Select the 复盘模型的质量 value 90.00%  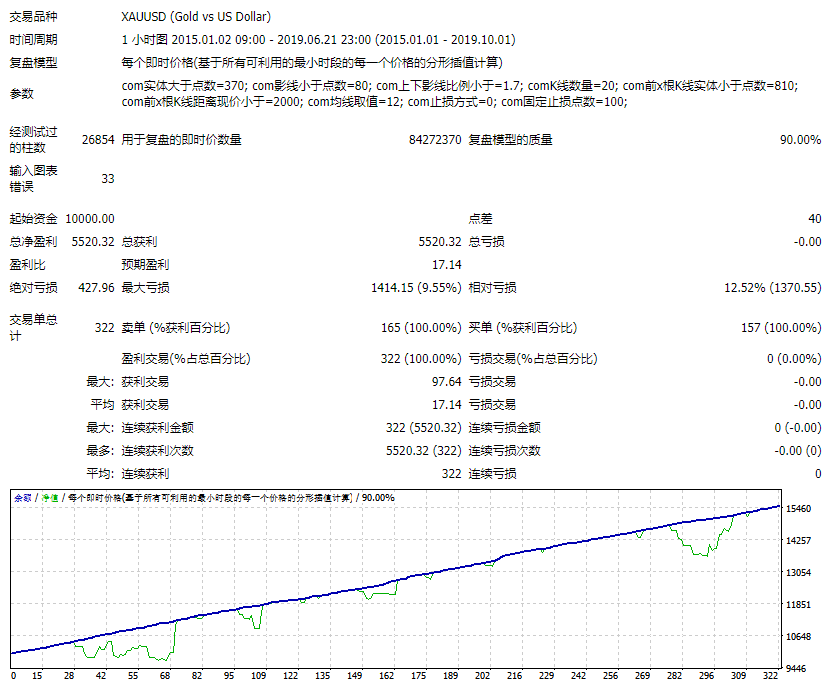coord(800,140)
